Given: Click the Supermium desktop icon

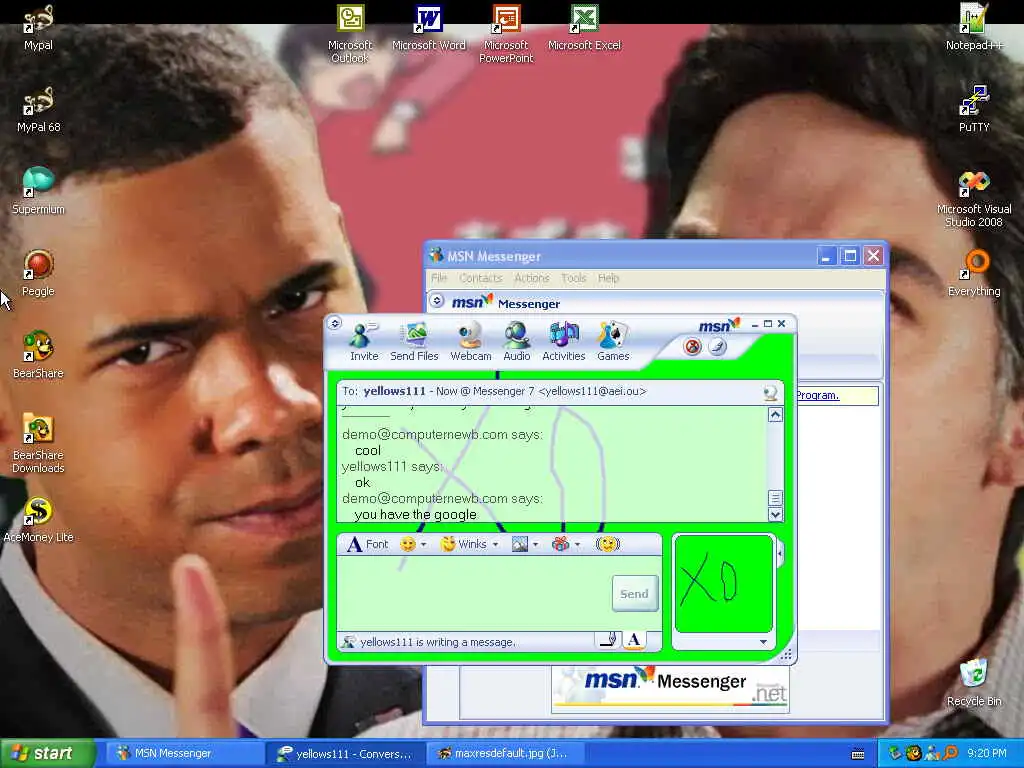Looking at the screenshot, I should click(x=38, y=191).
